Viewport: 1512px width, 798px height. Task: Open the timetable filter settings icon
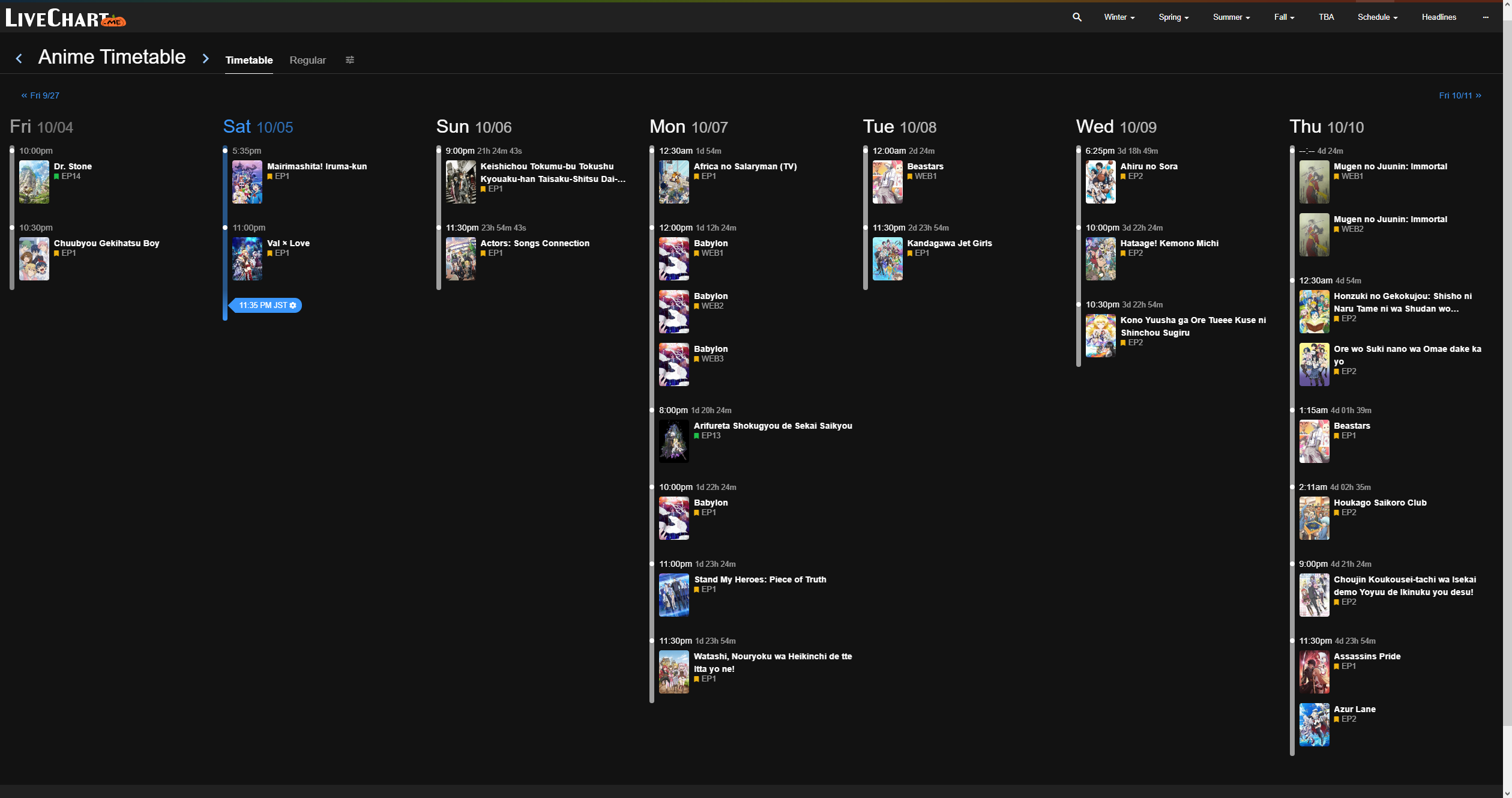pos(350,59)
